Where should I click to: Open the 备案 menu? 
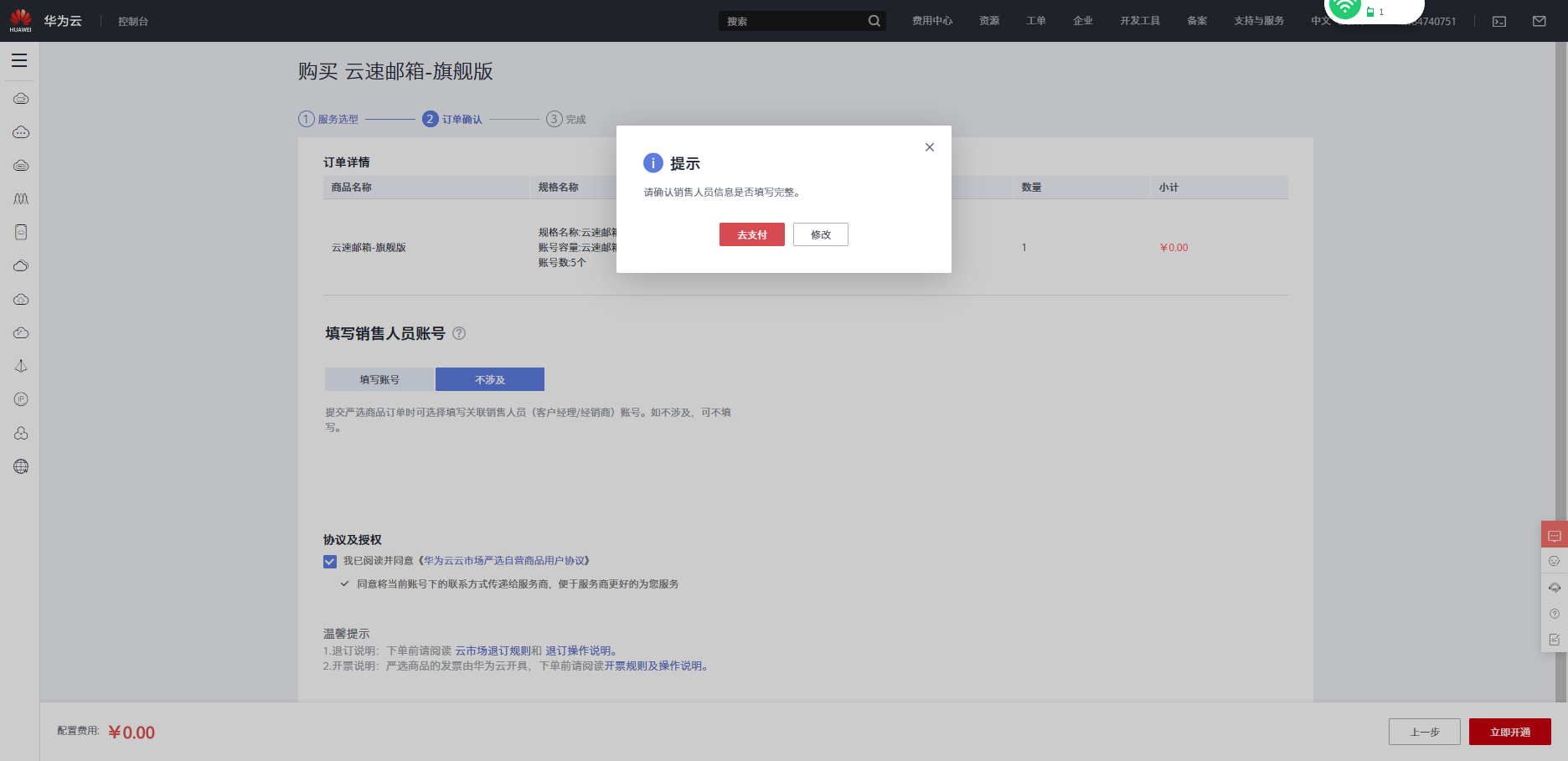click(1197, 21)
